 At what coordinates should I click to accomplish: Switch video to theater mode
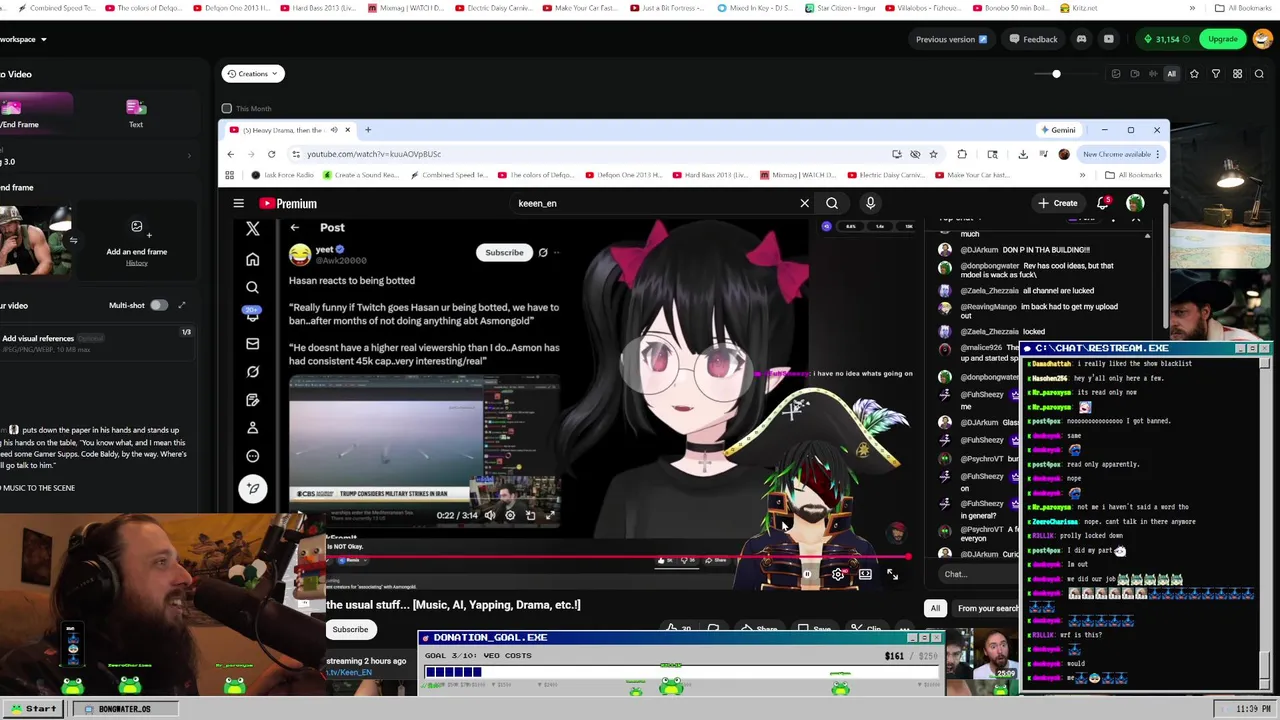coord(865,575)
